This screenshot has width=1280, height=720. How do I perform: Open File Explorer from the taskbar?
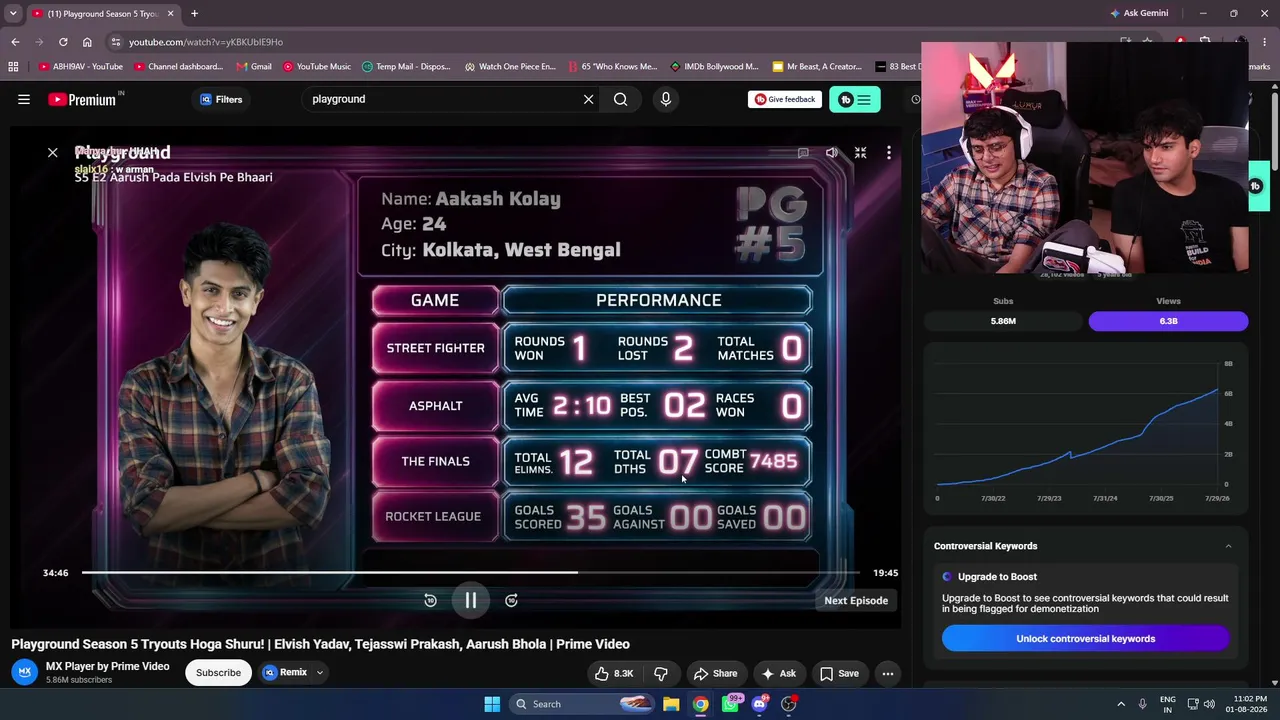coord(671,704)
